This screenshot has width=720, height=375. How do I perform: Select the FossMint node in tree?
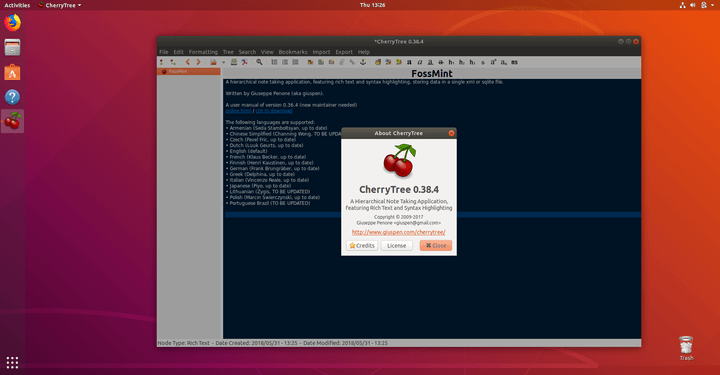[x=189, y=71]
